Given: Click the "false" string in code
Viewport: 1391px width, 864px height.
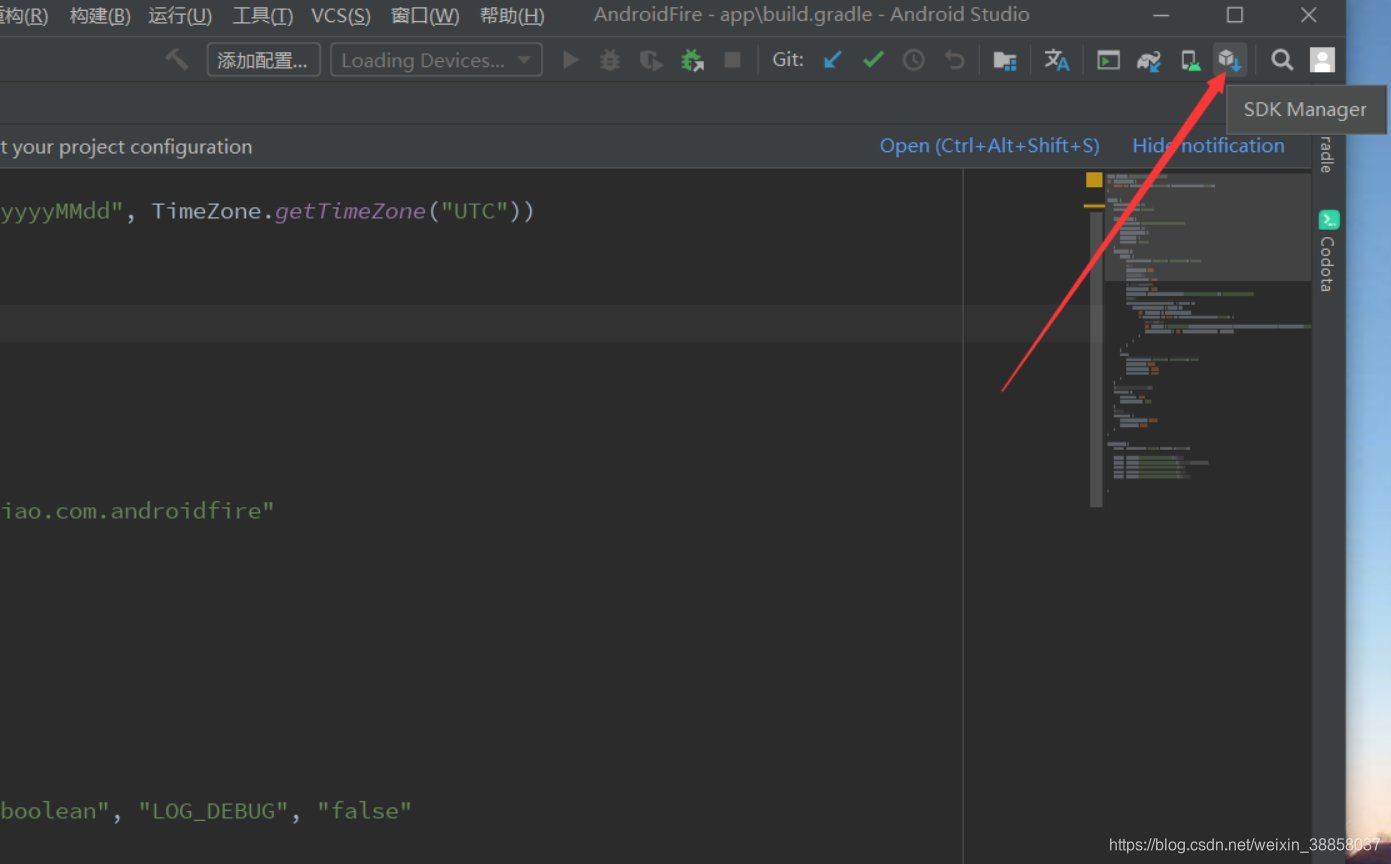Looking at the screenshot, I should 364,811.
